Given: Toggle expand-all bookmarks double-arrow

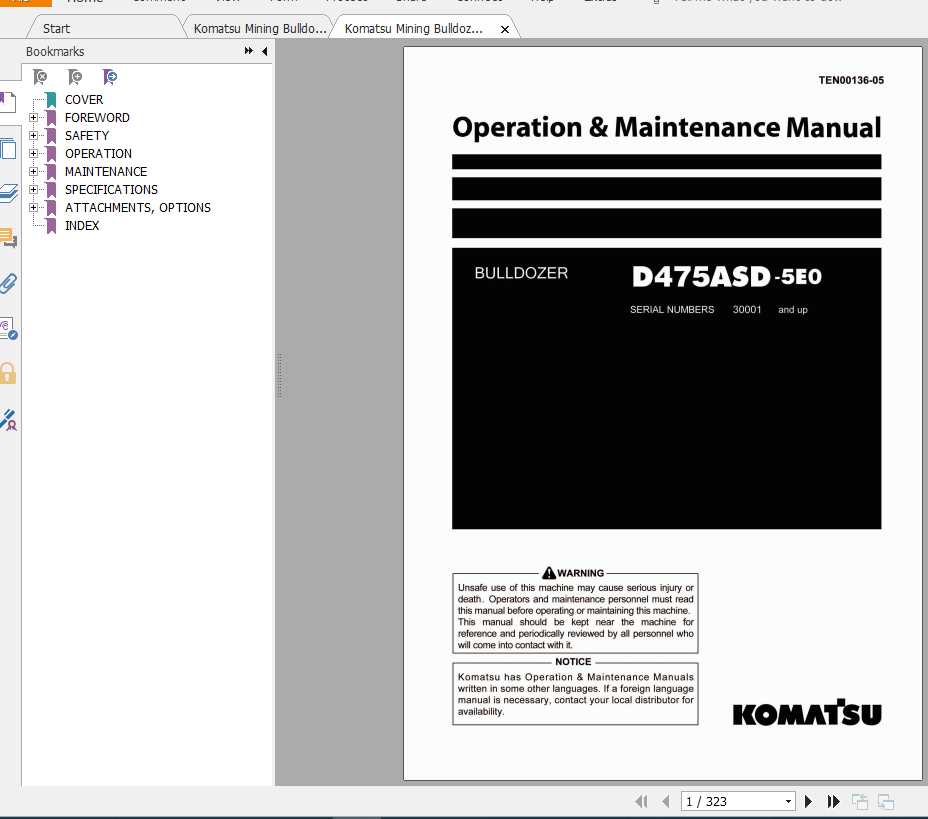Looking at the screenshot, I should [x=247, y=51].
